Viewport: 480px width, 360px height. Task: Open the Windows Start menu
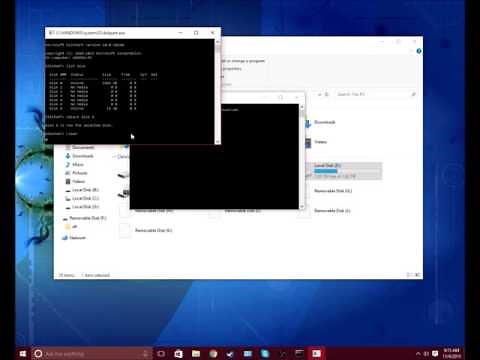click(x=23, y=354)
